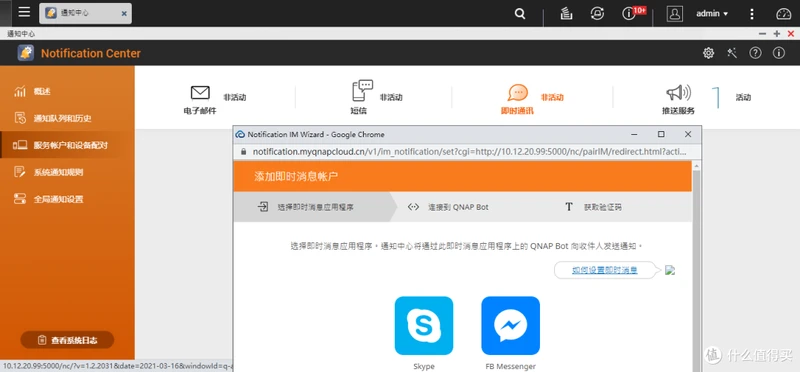Click the user avatar icon
This screenshot has height=372, width=800.
[674, 14]
